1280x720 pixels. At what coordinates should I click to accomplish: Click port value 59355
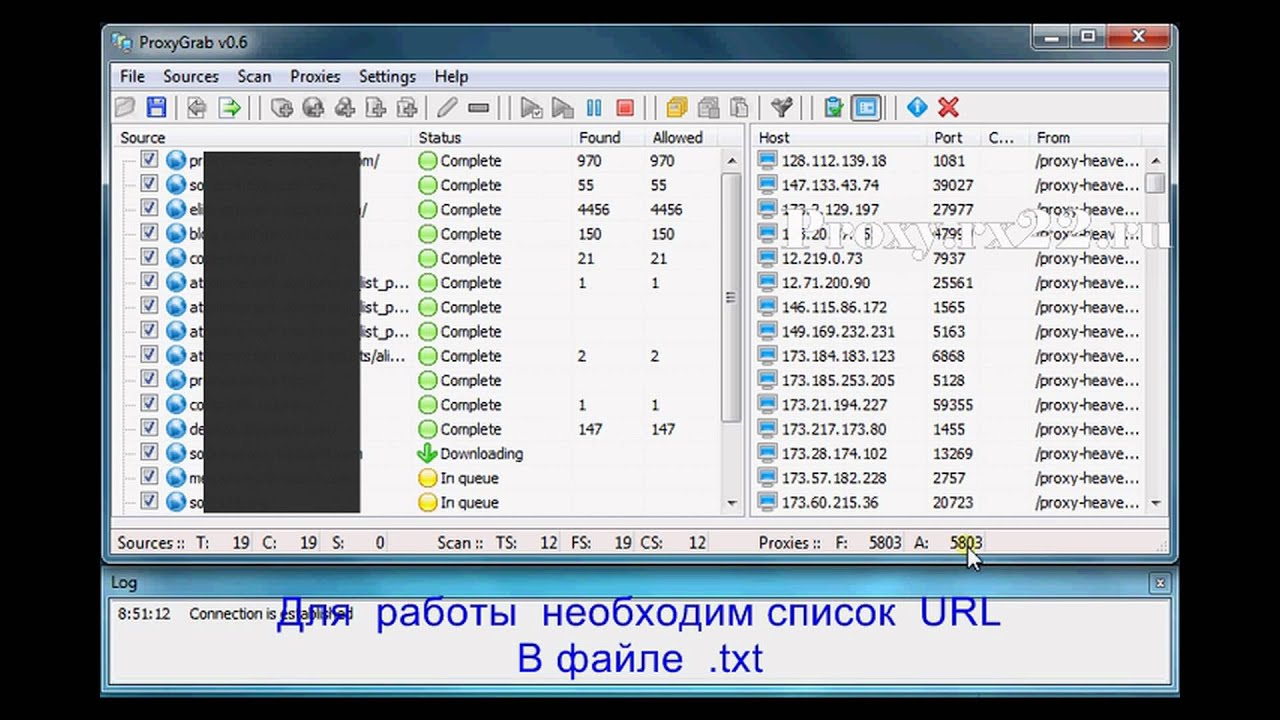tap(953, 405)
